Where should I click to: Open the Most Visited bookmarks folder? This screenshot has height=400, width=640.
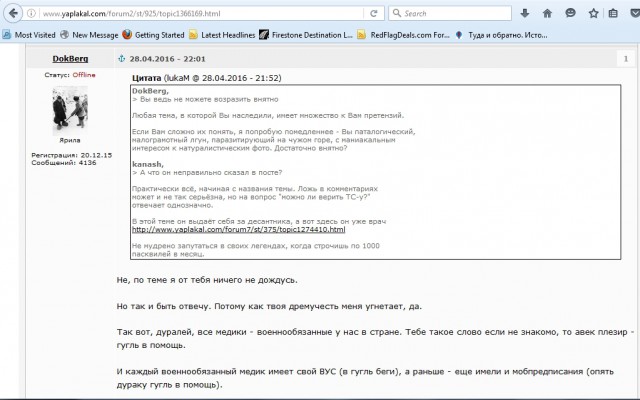click(29, 35)
